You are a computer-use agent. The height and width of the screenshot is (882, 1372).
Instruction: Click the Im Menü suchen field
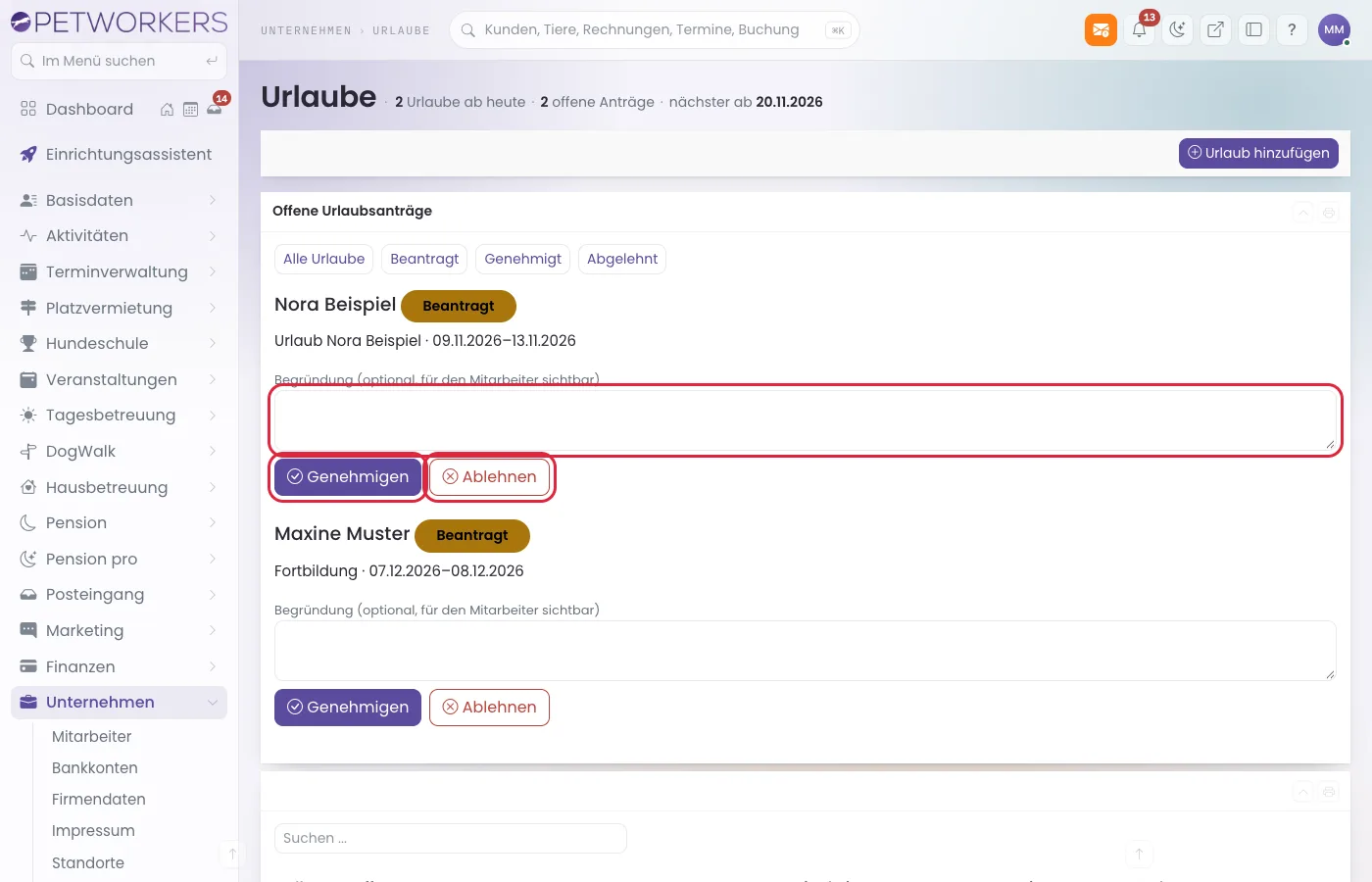(119, 61)
